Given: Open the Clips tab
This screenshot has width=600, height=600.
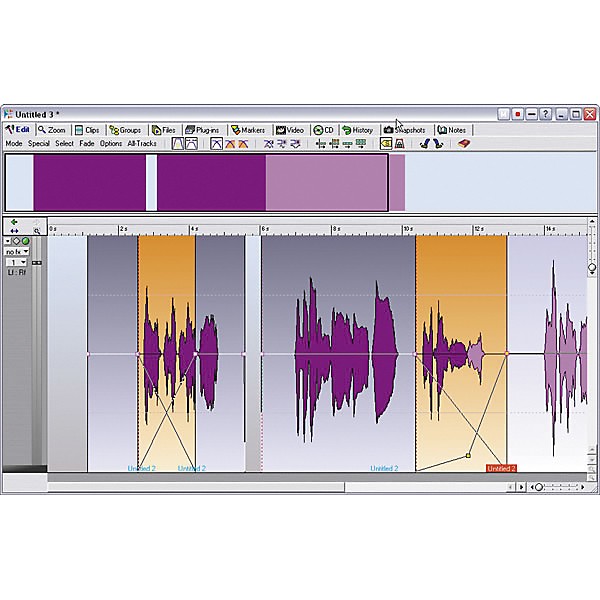Looking at the screenshot, I should coord(87,130).
